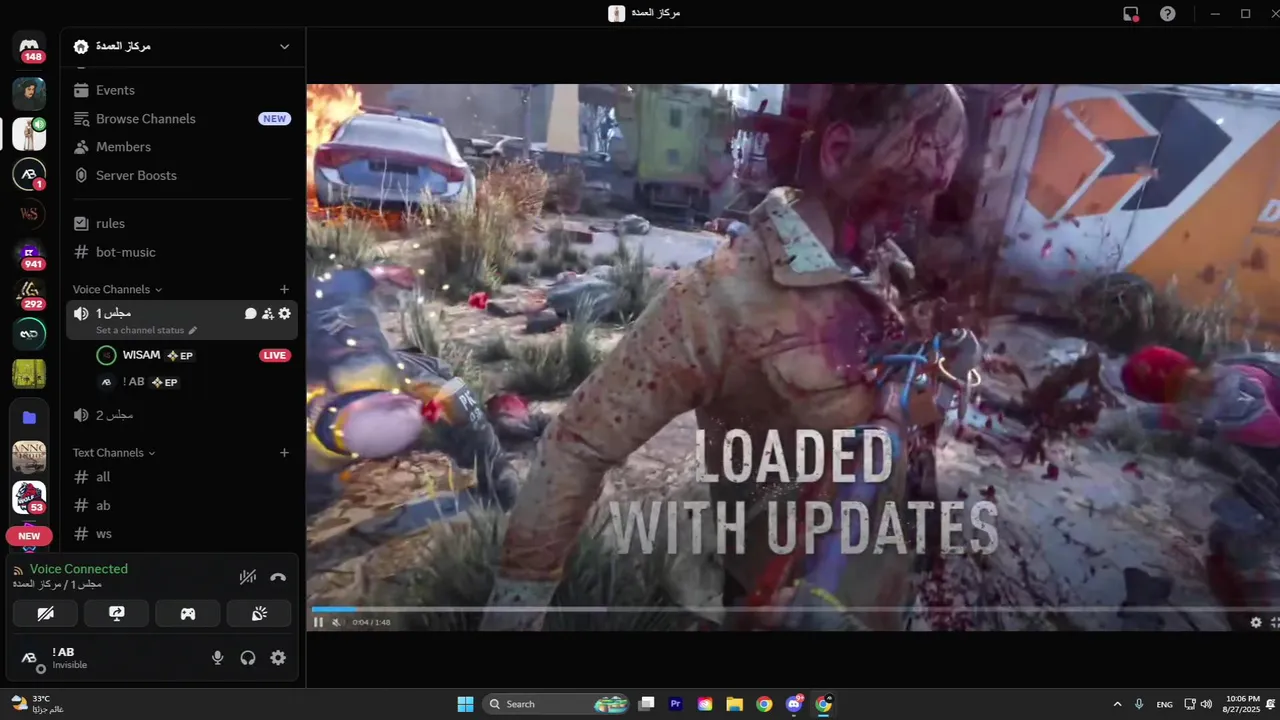The image size is (1280, 720).
Task: Open the server with the 941 badge
Action: (x=29, y=254)
